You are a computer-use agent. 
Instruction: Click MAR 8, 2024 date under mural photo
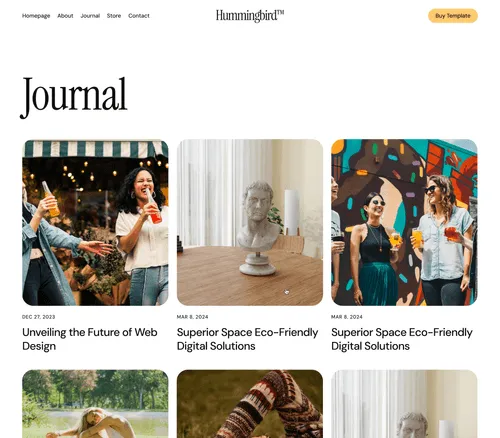[x=347, y=317]
